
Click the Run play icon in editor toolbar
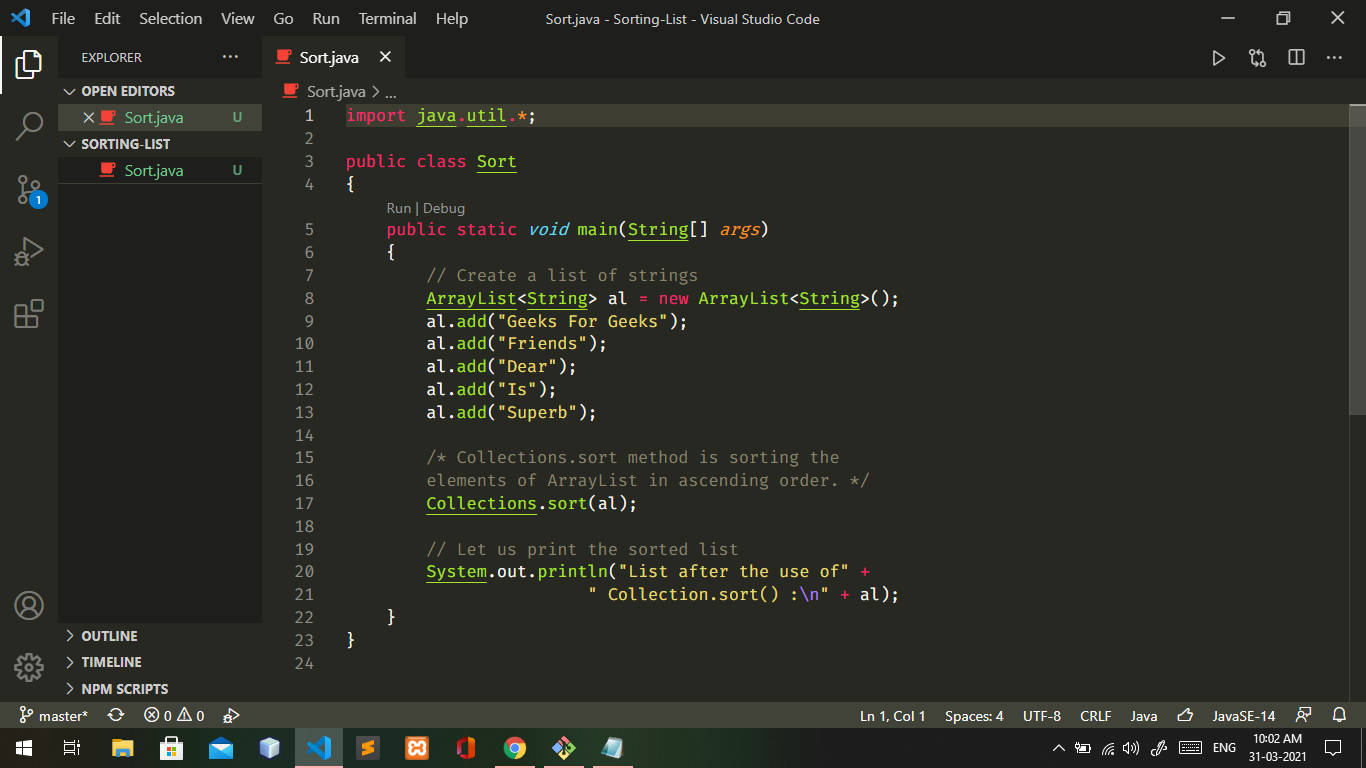(1218, 58)
